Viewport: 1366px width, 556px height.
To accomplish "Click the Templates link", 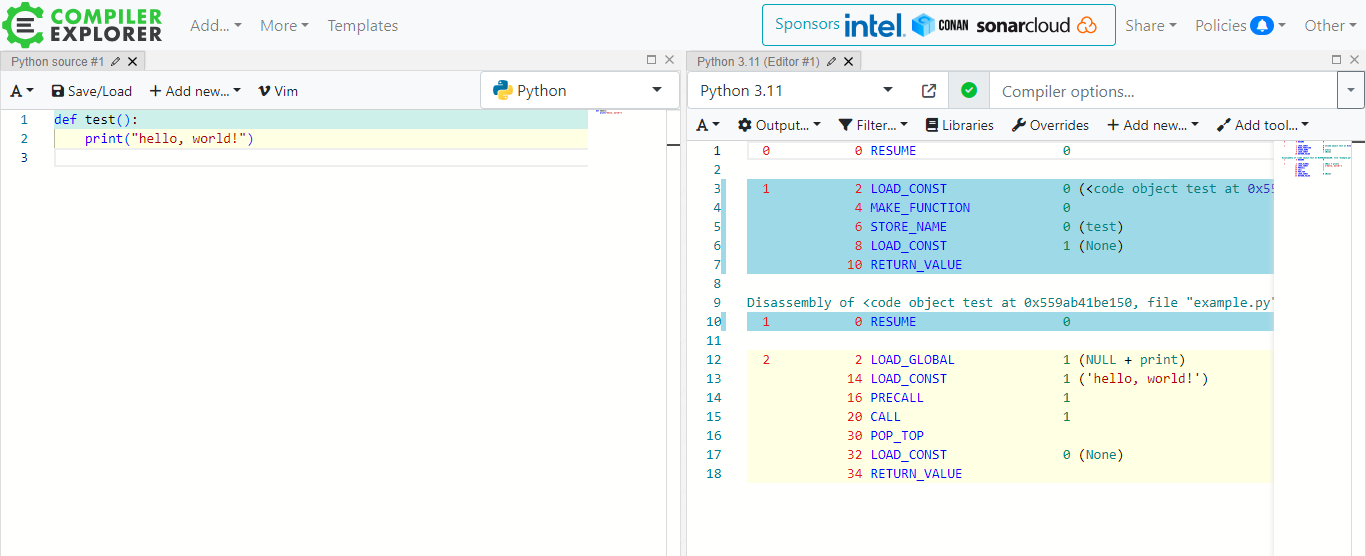I will [363, 26].
